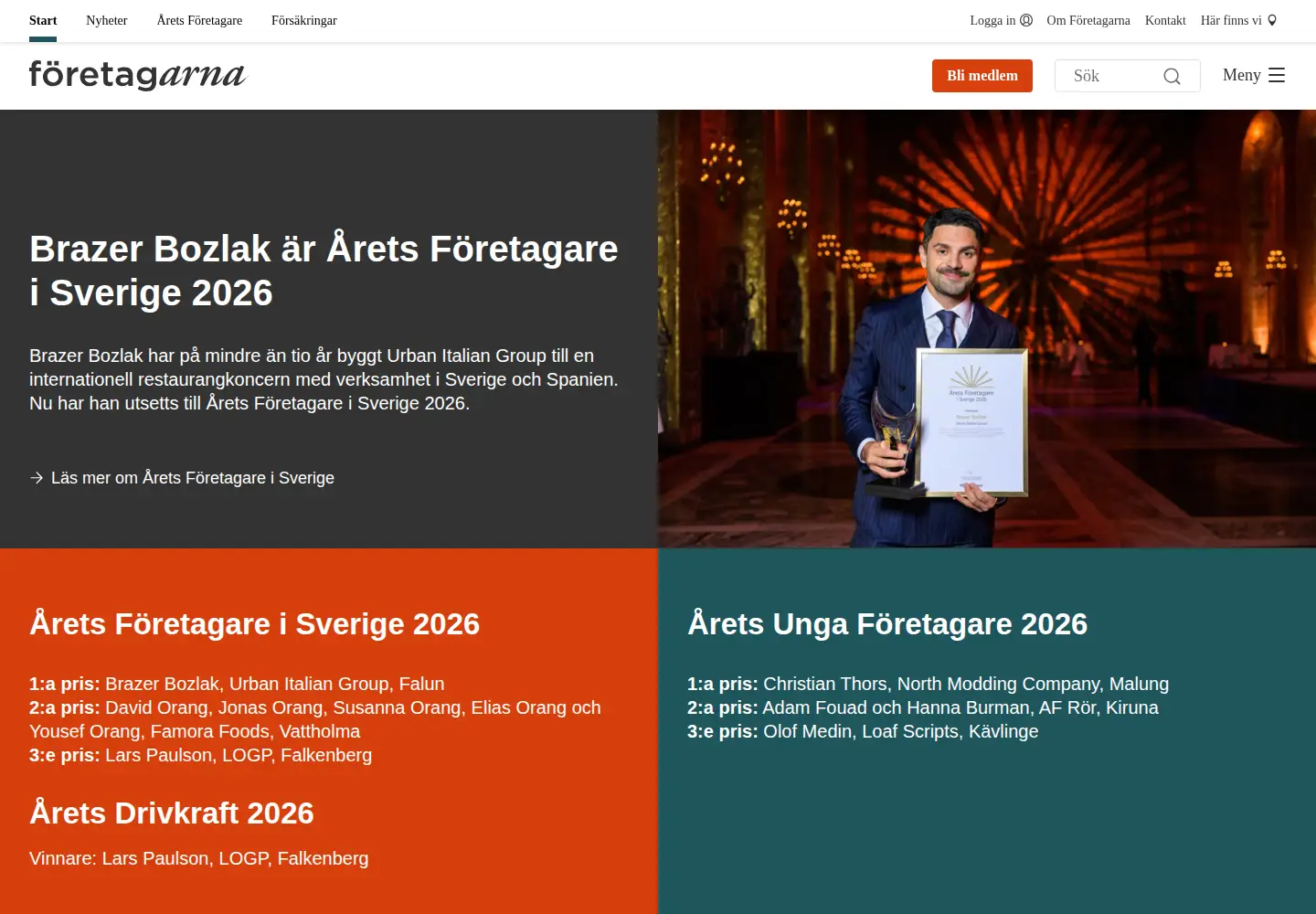Click text Christian Thors, North Modding Company, Malung
This screenshot has height=914, width=1316.
[966, 684]
